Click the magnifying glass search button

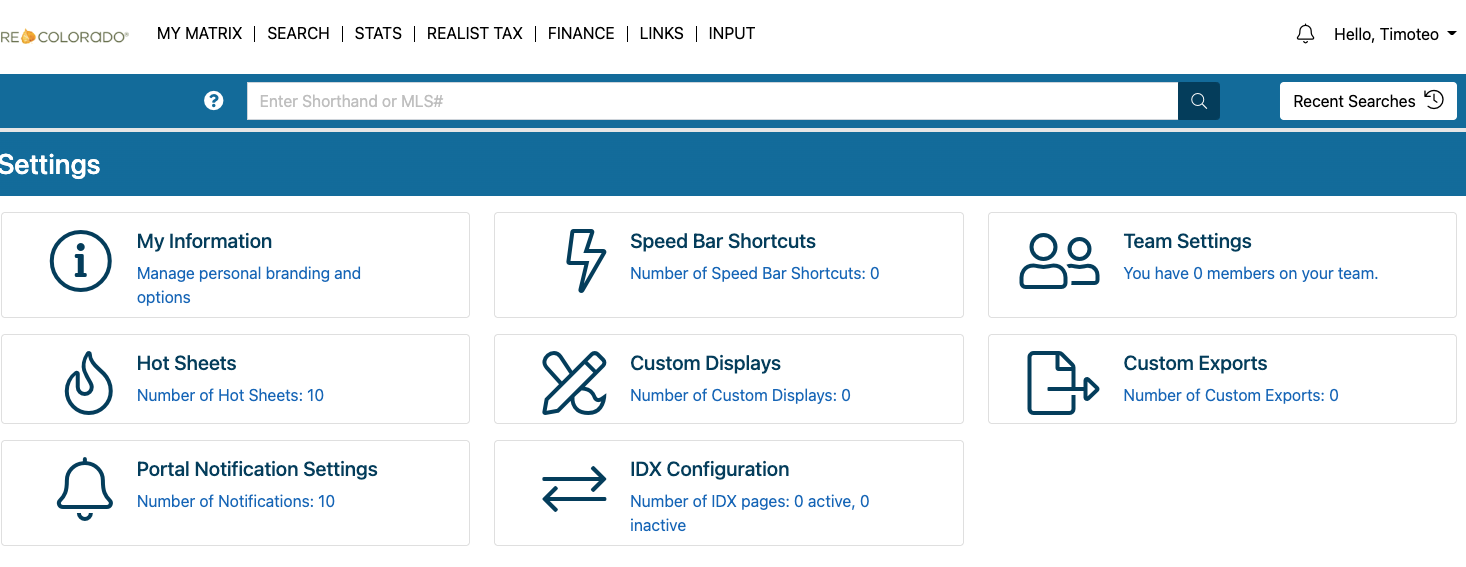[x=1199, y=101]
